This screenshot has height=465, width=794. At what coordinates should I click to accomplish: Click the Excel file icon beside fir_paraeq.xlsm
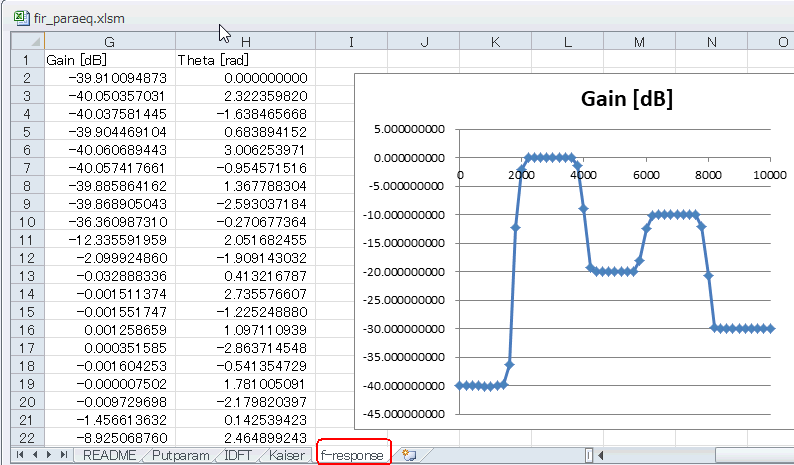(22, 18)
